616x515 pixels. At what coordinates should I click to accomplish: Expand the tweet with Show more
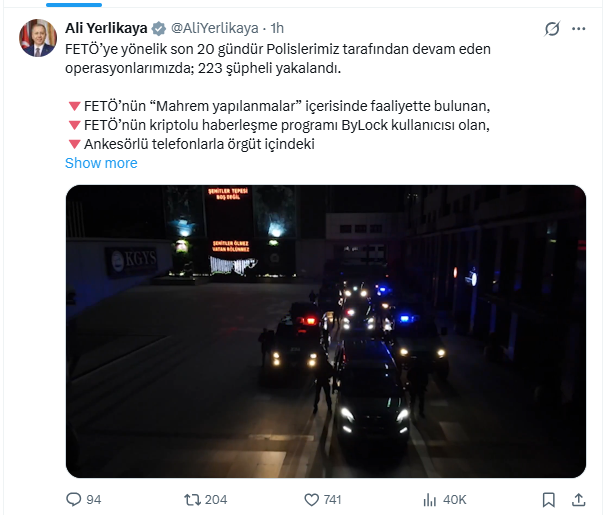(101, 163)
